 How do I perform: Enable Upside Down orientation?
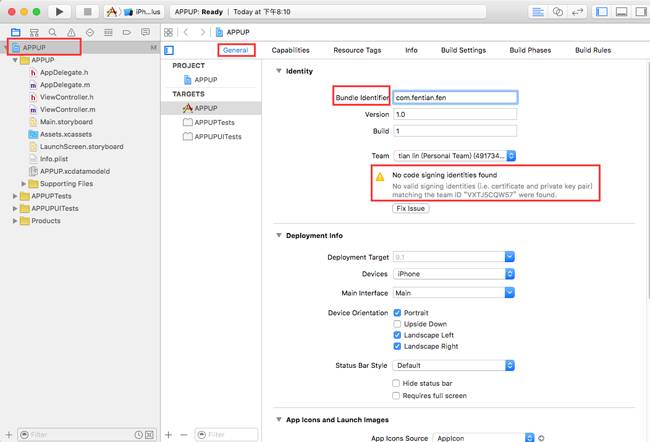tap(398, 324)
